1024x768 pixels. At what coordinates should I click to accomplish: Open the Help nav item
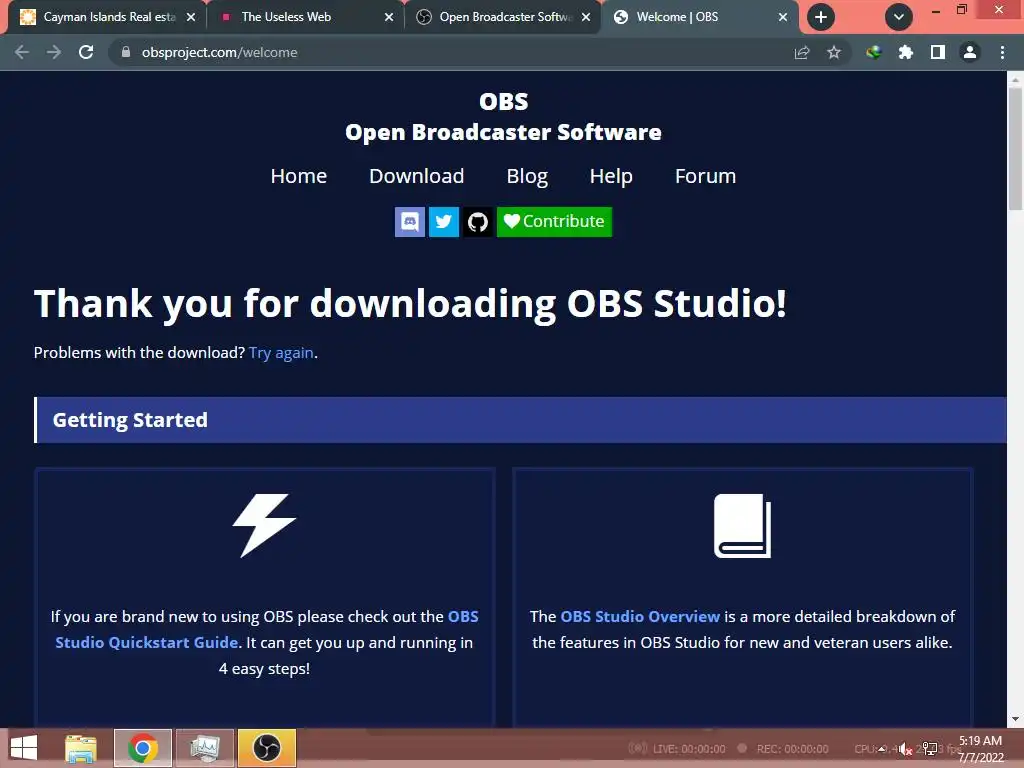pyautogui.click(x=611, y=176)
